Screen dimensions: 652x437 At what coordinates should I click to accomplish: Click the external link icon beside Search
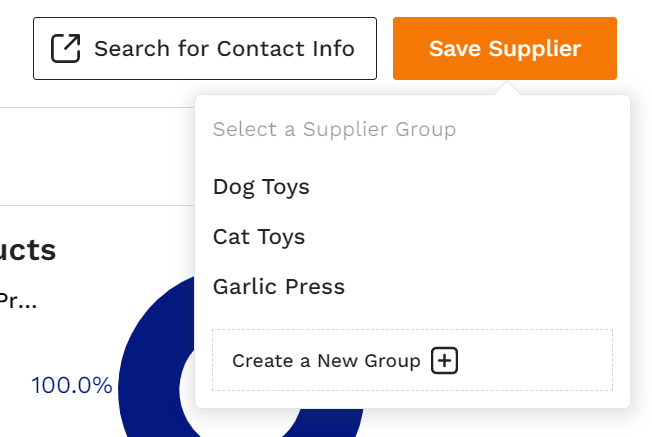tap(65, 48)
